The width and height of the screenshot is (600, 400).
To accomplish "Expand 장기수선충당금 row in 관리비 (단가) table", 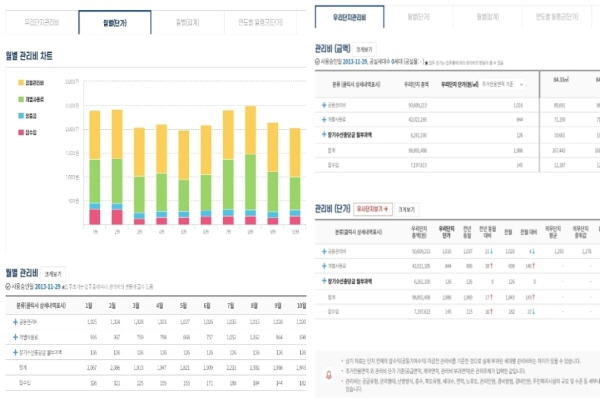I will point(324,281).
